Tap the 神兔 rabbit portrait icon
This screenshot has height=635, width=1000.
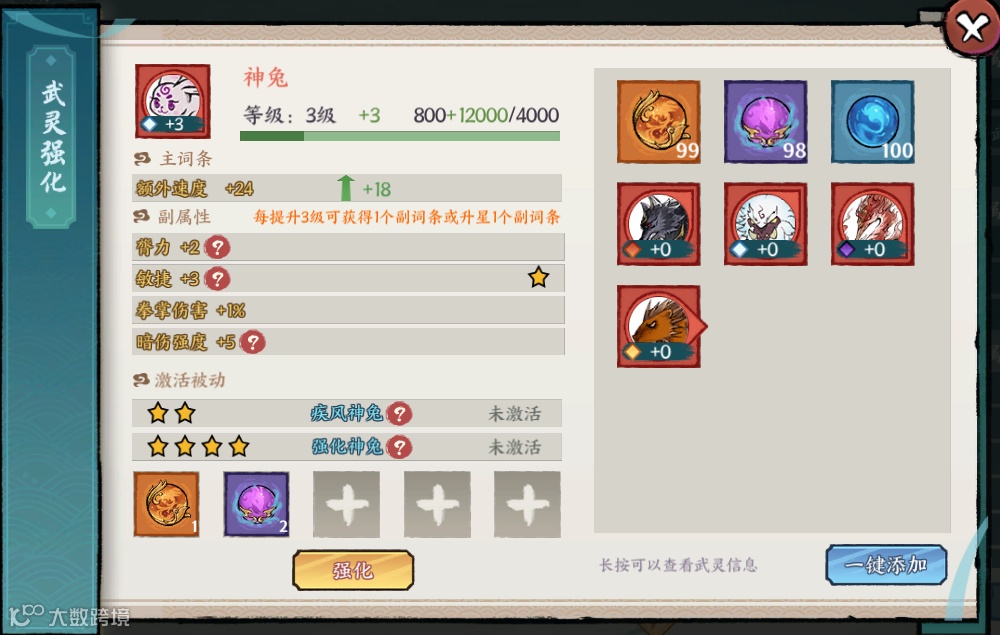coord(173,101)
